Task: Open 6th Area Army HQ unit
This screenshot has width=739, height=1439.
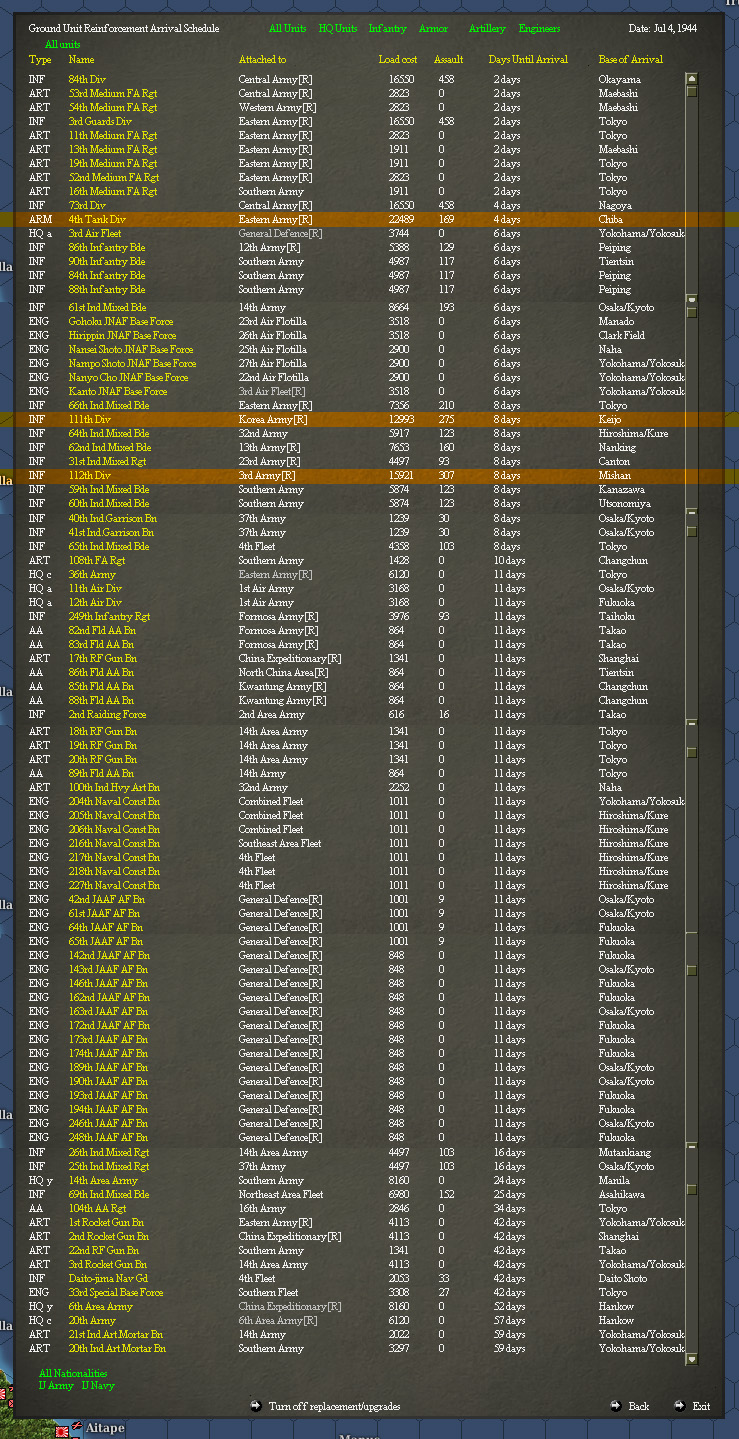Action: 100,1306
